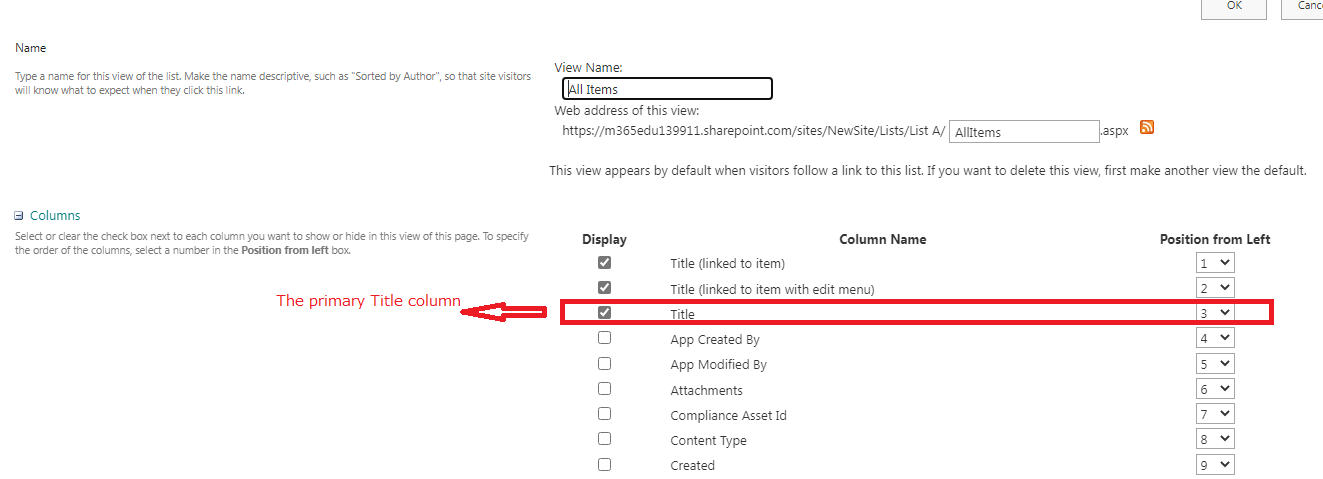
Task: Enable Content Type column display
Action: [x=604, y=439]
